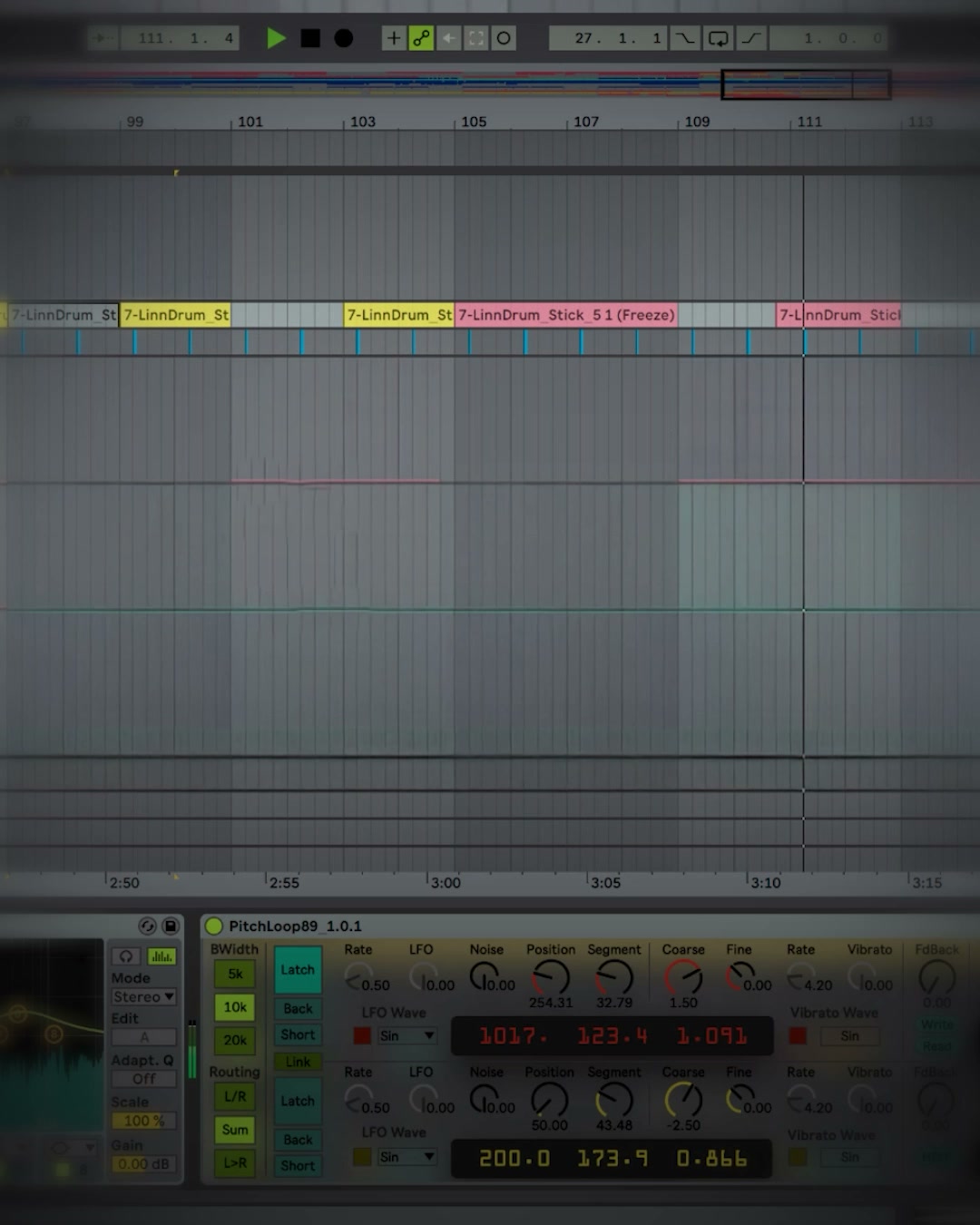Image resolution: width=980 pixels, height=1225 pixels.
Task: Click bar 105 on the beat ruler
Action: click(474, 122)
